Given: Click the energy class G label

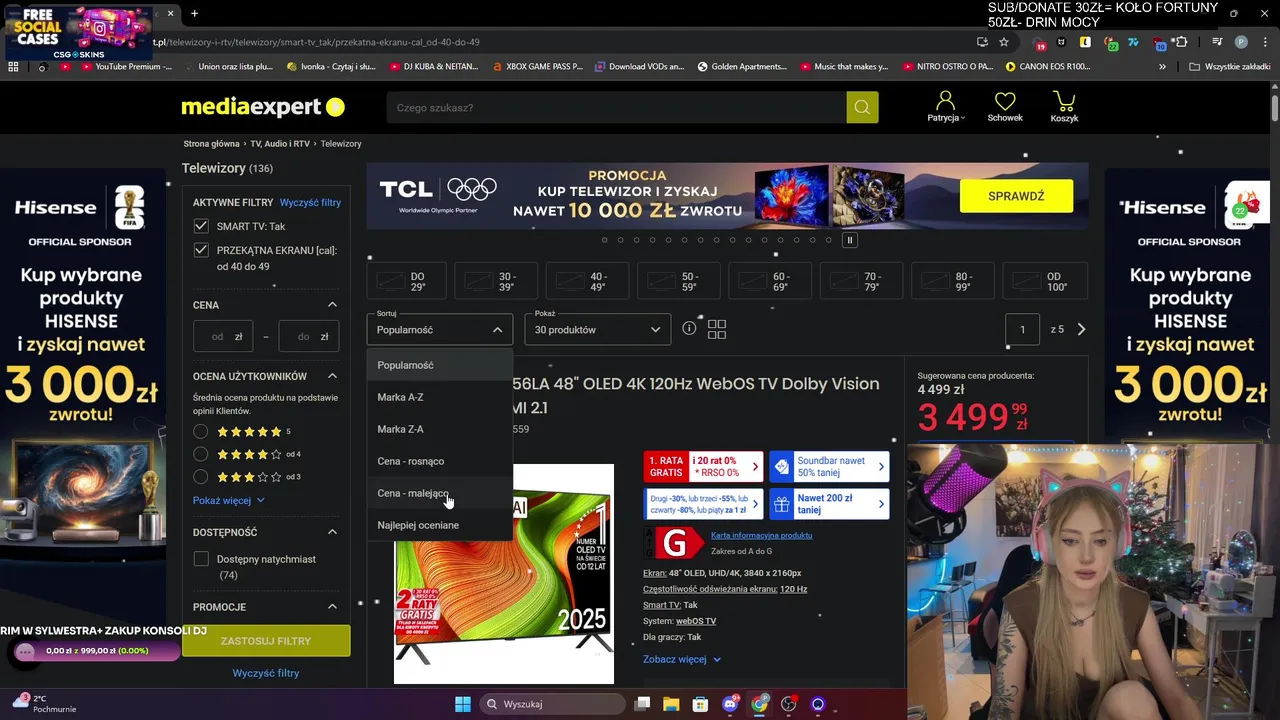Looking at the screenshot, I should point(676,543).
